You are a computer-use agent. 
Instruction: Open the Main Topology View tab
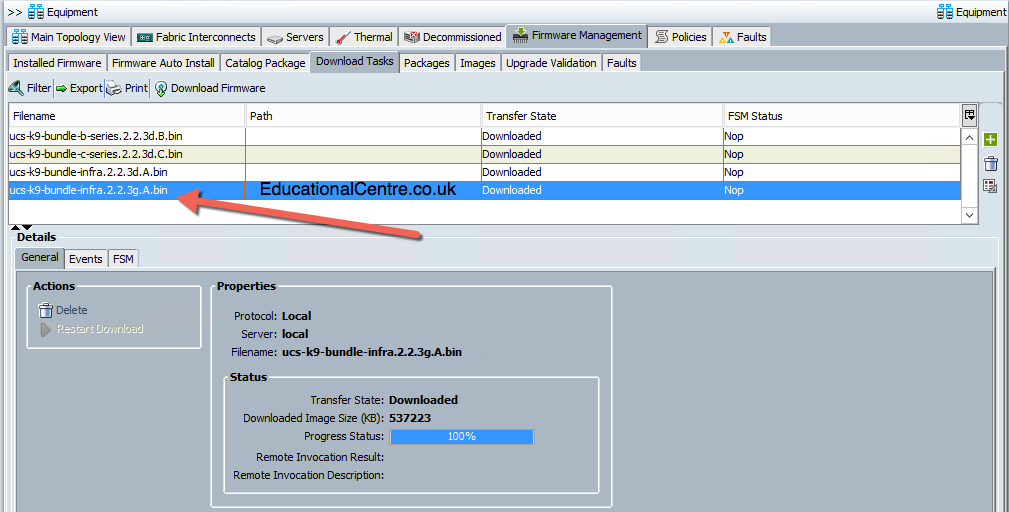[x=69, y=37]
